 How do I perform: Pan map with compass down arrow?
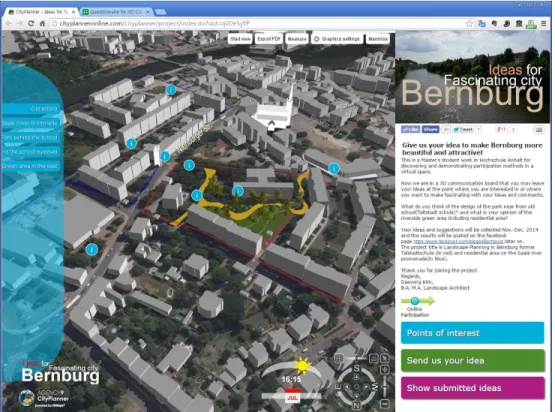(x=356, y=396)
